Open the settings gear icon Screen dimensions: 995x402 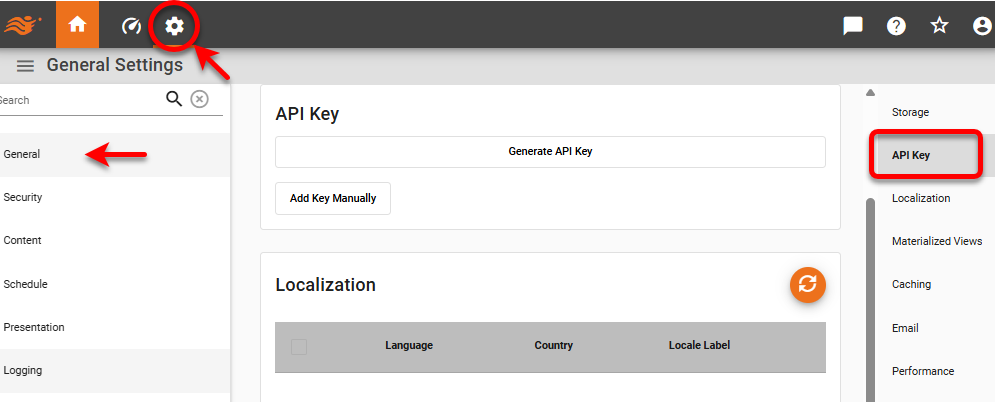175,26
